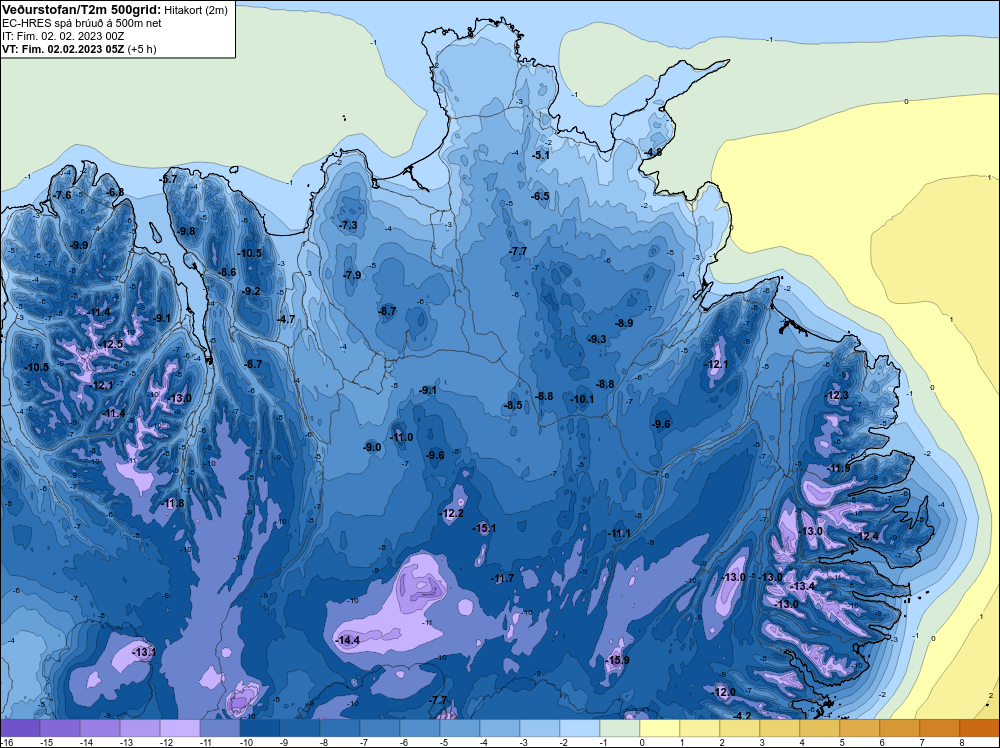This screenshot has height=748, width=1000.
Task: Pick the -14.4 temperature reading
Action: (348, 640)
